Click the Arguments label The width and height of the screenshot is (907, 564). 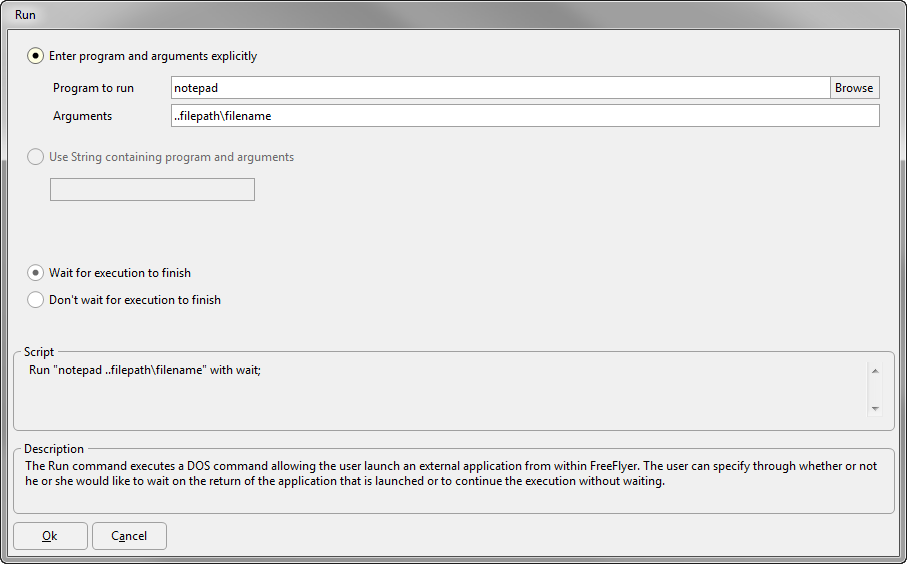pyautogui.click(x=82, y=116)
